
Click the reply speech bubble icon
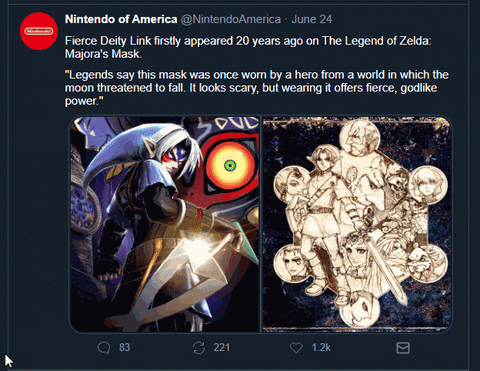point(104,348)
